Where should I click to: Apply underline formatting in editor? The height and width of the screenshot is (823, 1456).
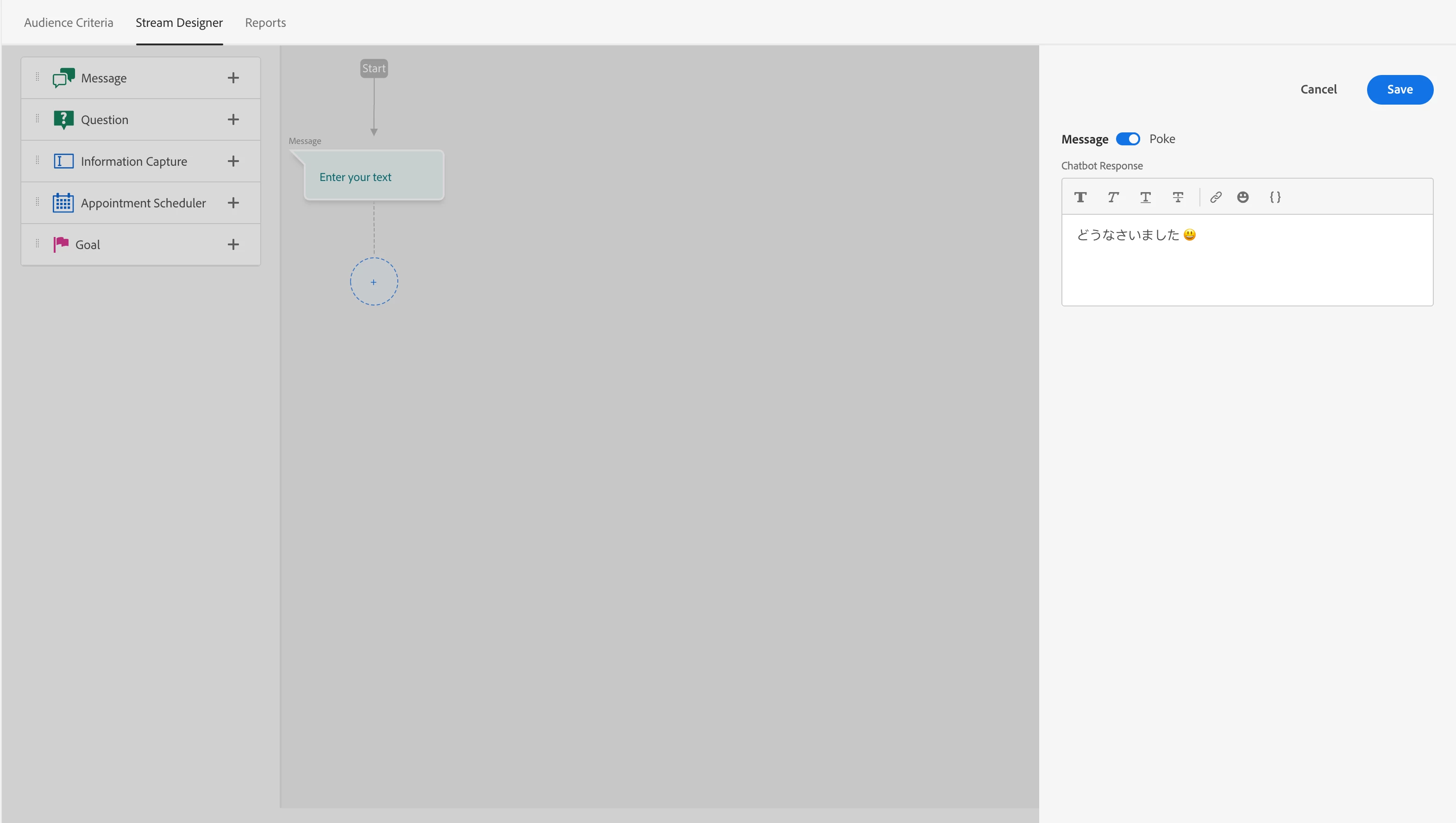click(1145, 197)
